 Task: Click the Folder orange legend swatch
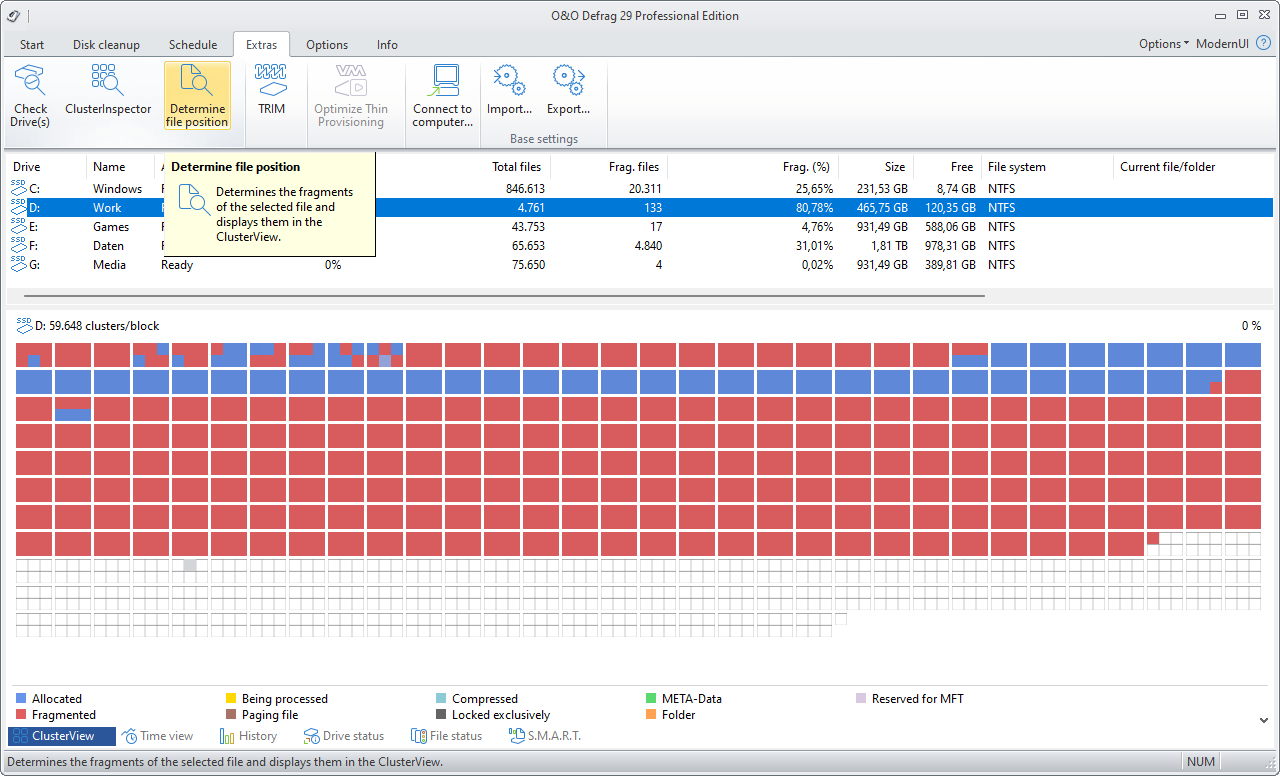(x=652, y=714)
